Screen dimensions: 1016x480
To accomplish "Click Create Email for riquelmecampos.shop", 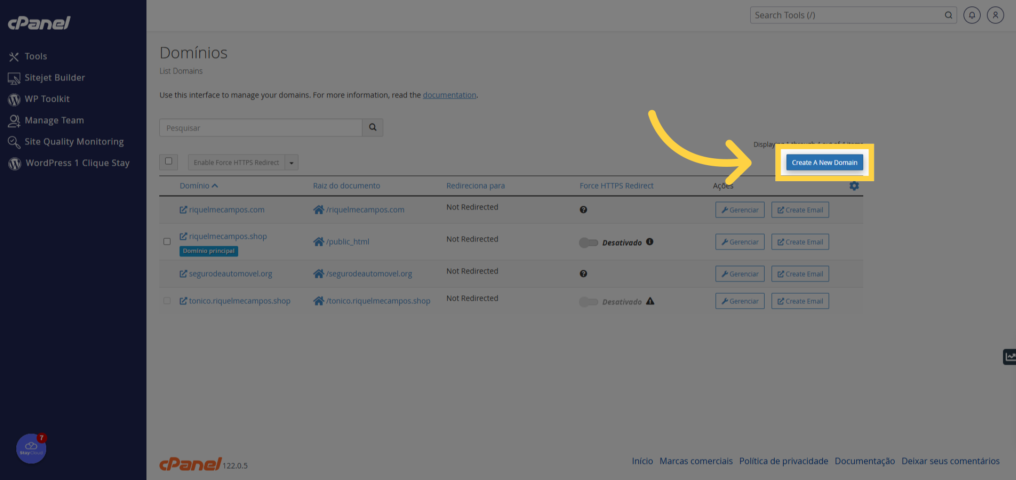I will coord(800,242).
